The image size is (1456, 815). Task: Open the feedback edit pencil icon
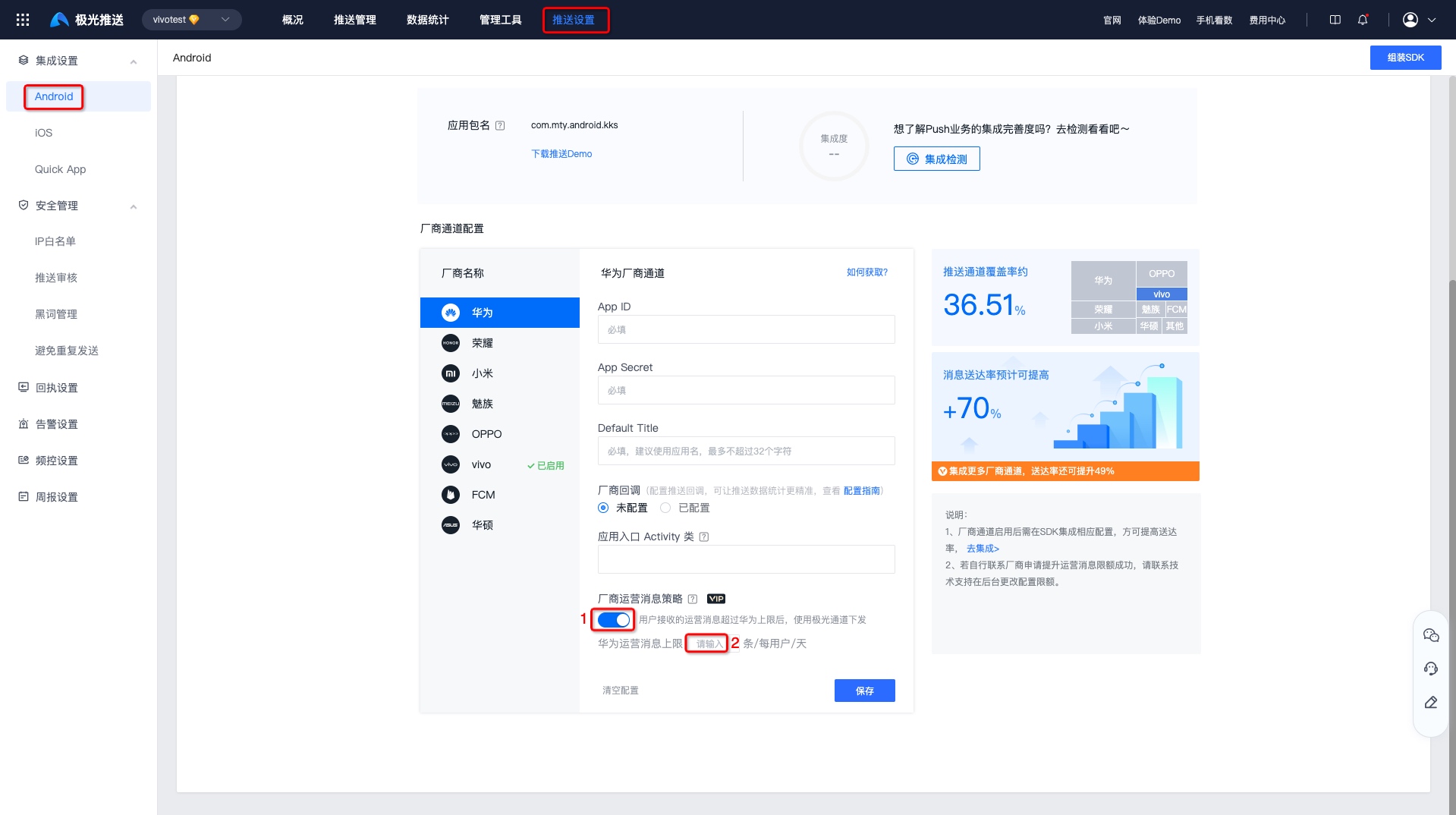pyautogui.click(x=1431, y=703)
